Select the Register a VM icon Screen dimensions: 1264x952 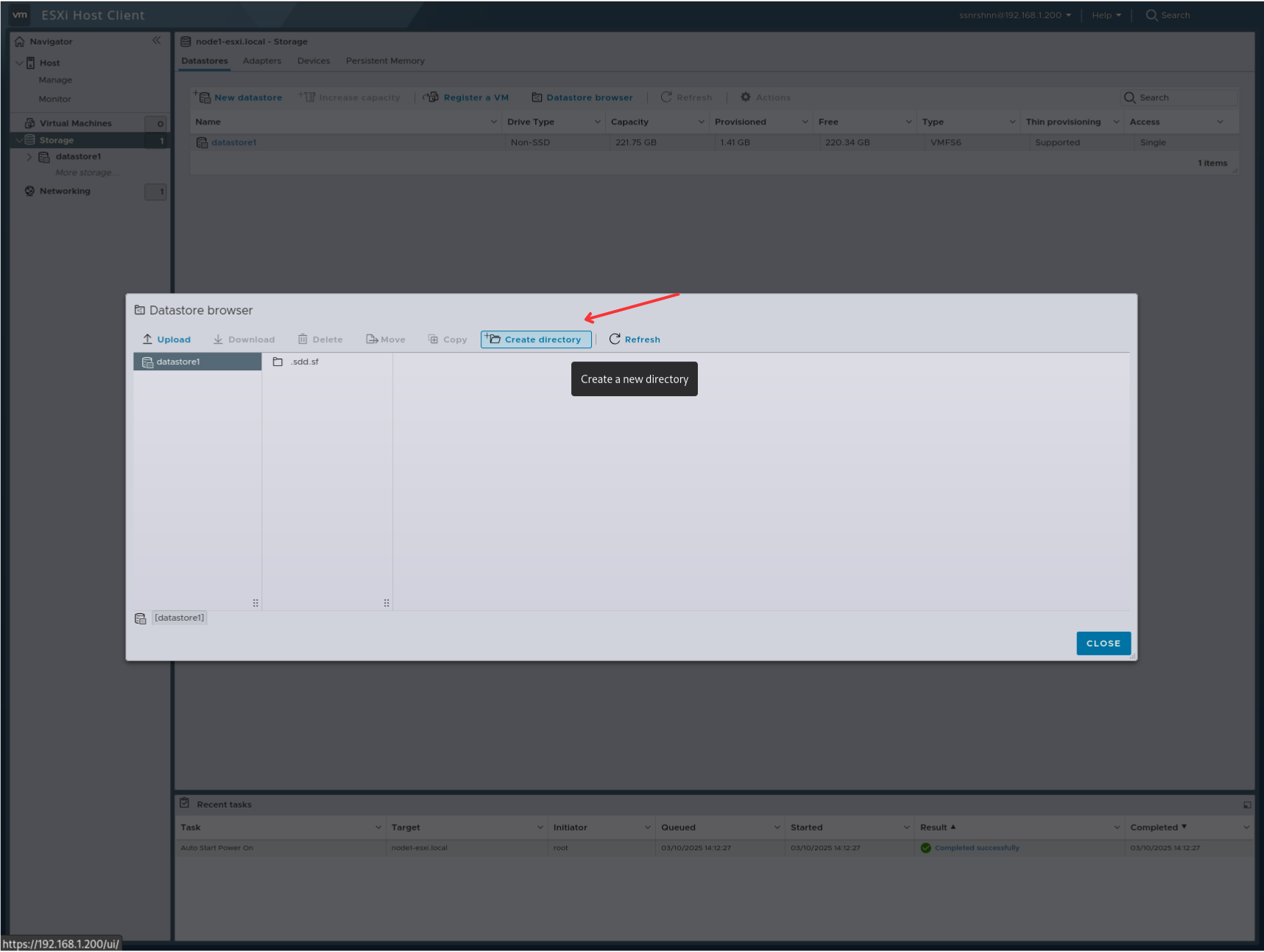[430, 96]
